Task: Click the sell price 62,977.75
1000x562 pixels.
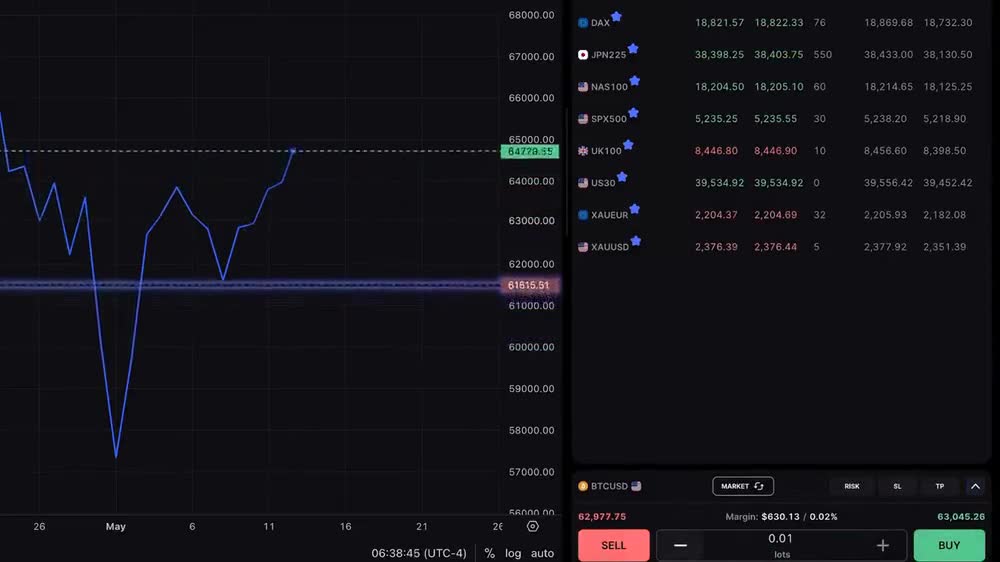Action: click(x=602, y=517)
